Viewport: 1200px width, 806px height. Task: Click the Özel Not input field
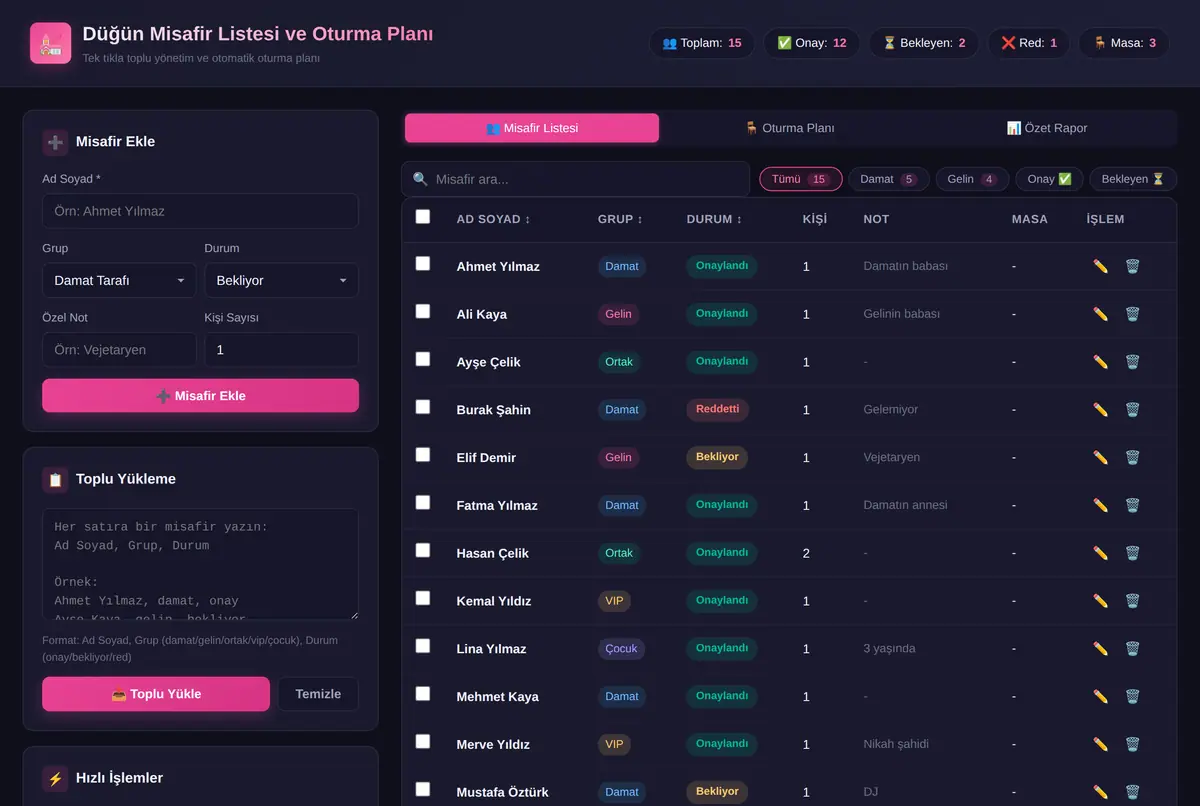(x=119, y=350)
